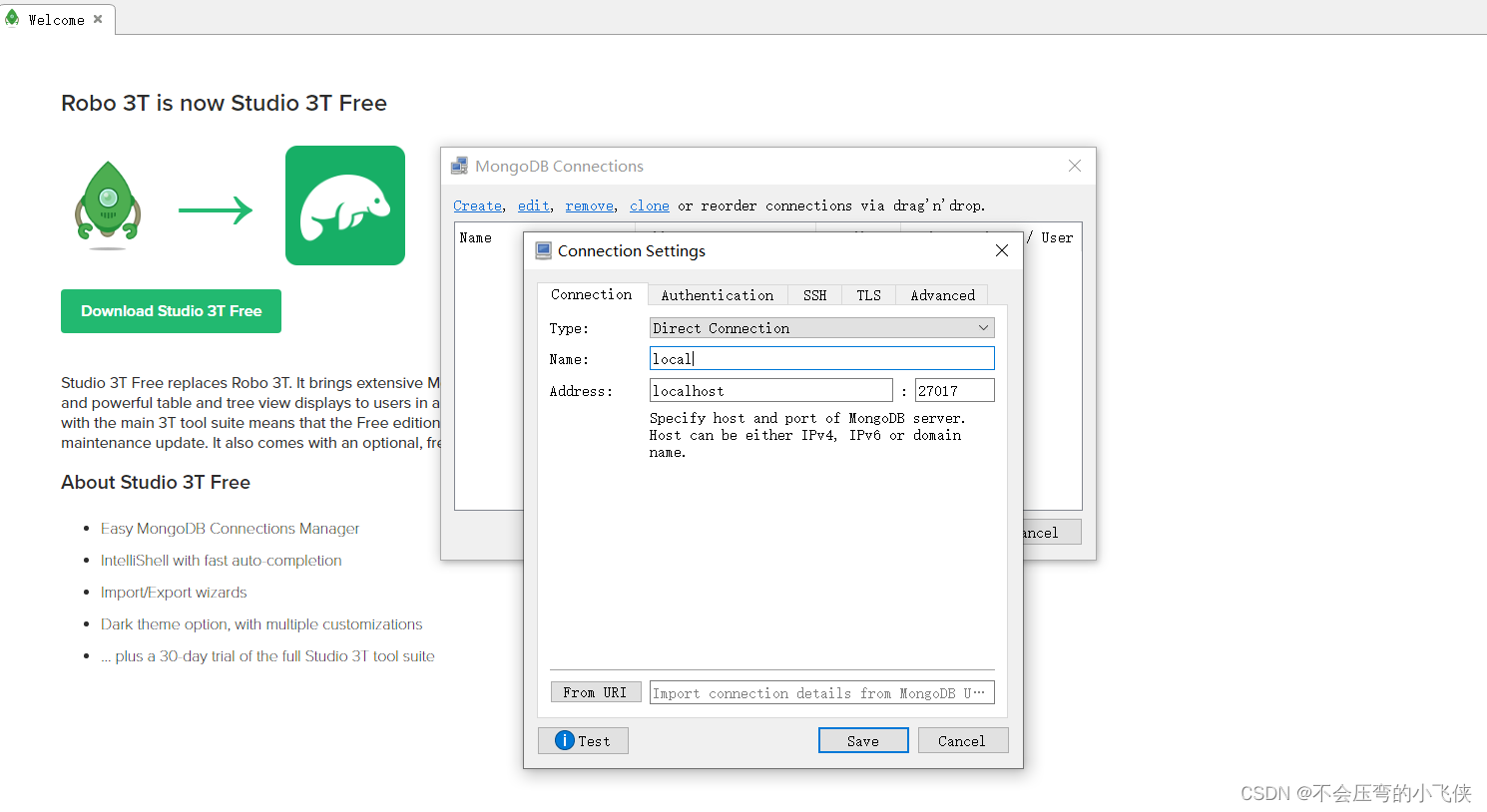Test the connection with Test button

[x=583, y=740]
